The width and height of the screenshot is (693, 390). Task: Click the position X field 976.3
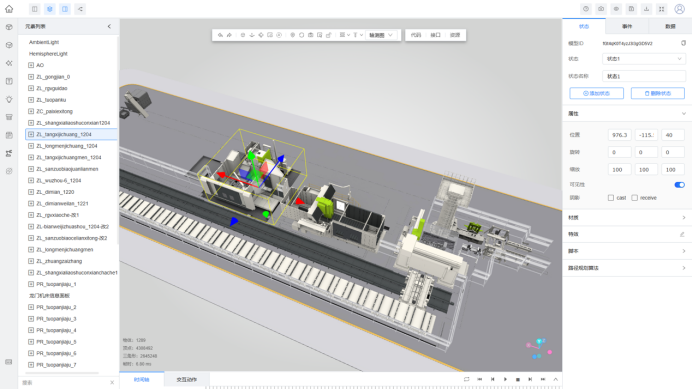point(619,135)
